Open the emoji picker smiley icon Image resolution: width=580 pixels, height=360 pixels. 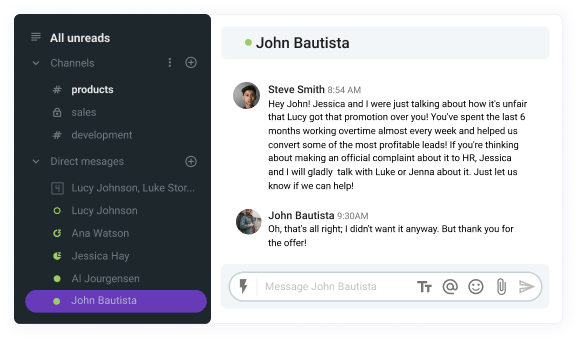(x=476, y=286)
